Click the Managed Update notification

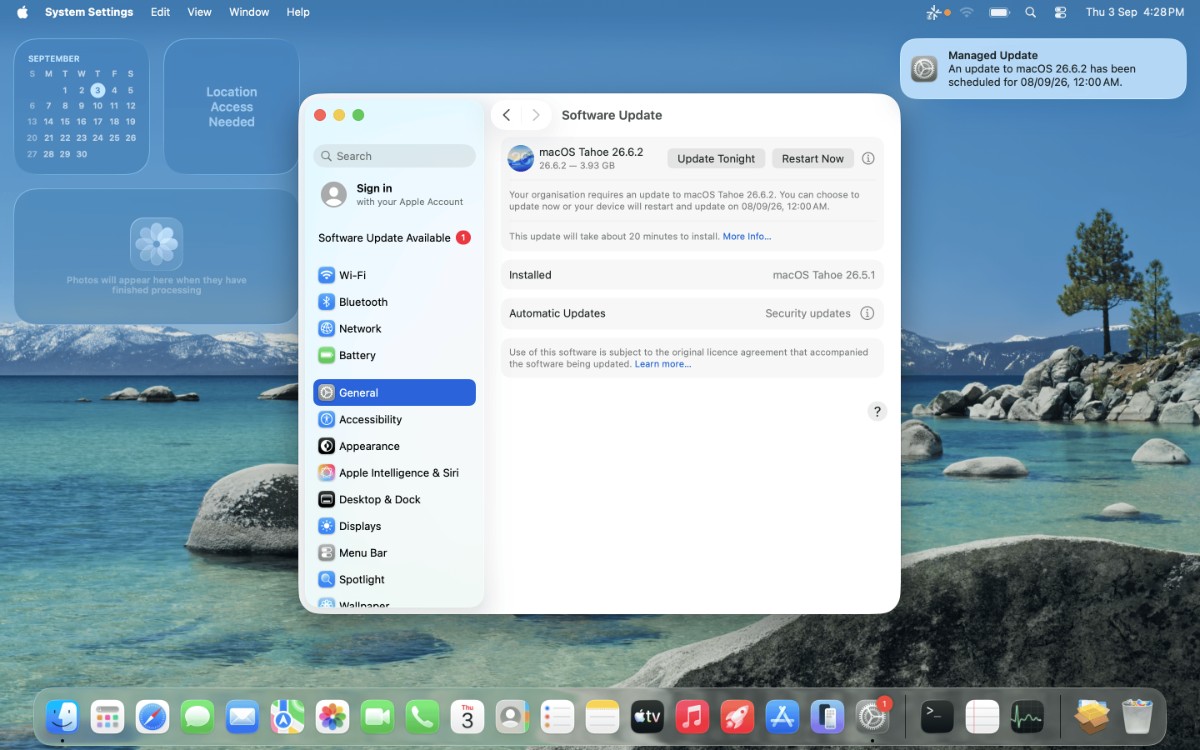pyautogui.click(x=1043, y=69)
